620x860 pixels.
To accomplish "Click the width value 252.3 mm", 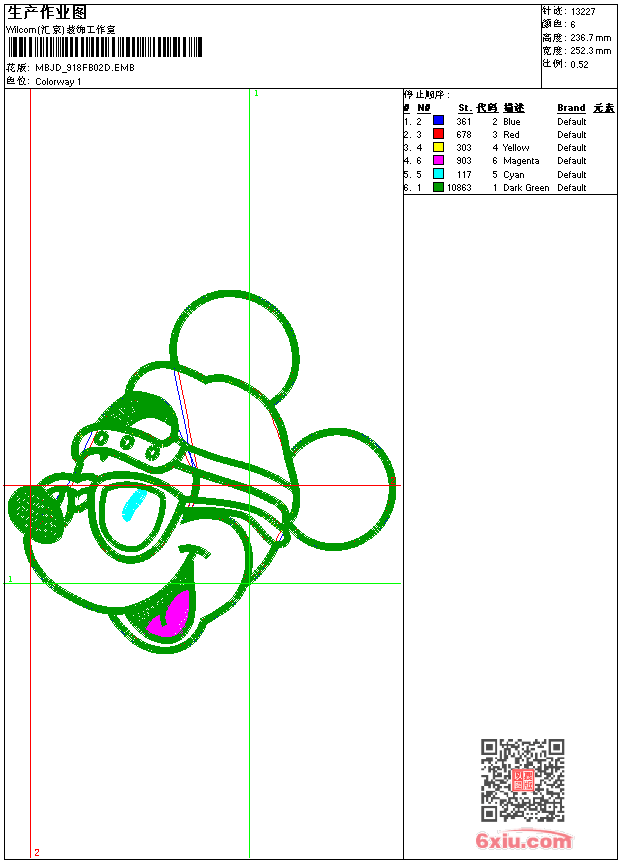I will pyautogui.click(x=590, y=51).
